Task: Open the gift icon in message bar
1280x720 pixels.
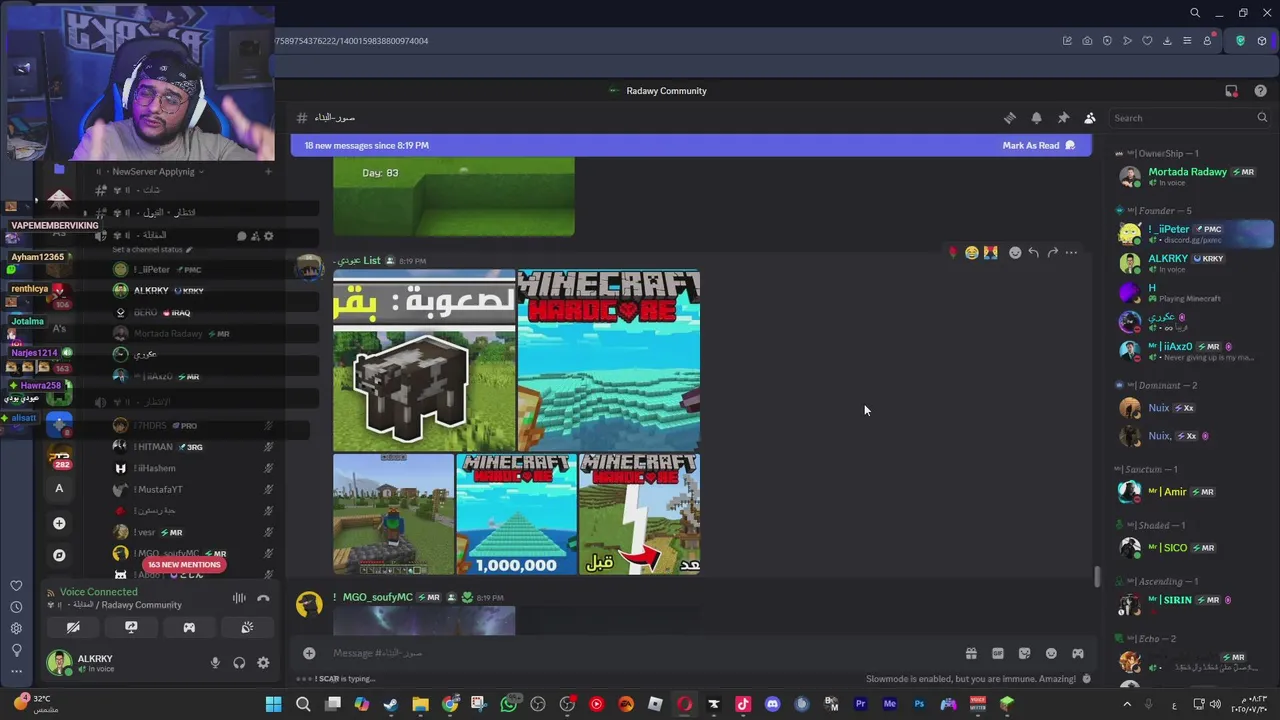Action: pyautogui.click(x=971, y=653)
